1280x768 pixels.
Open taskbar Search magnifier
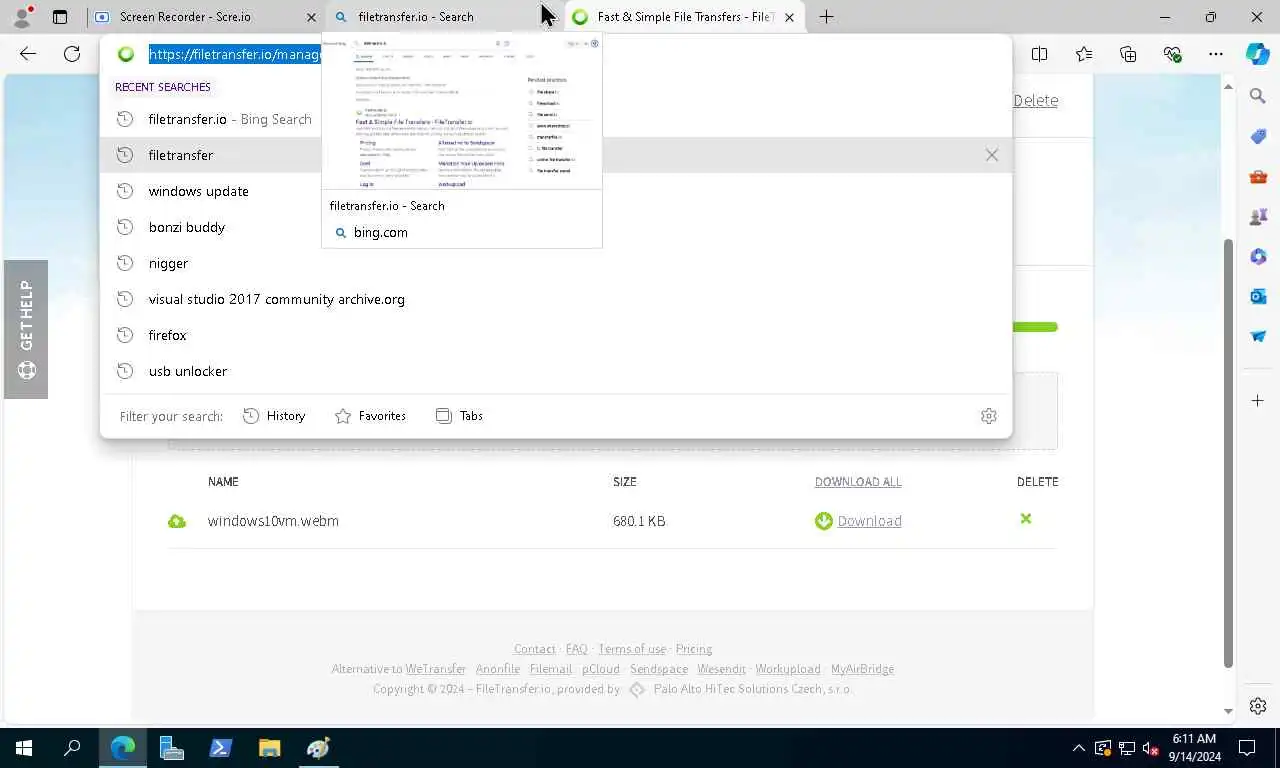pos(72,748)
